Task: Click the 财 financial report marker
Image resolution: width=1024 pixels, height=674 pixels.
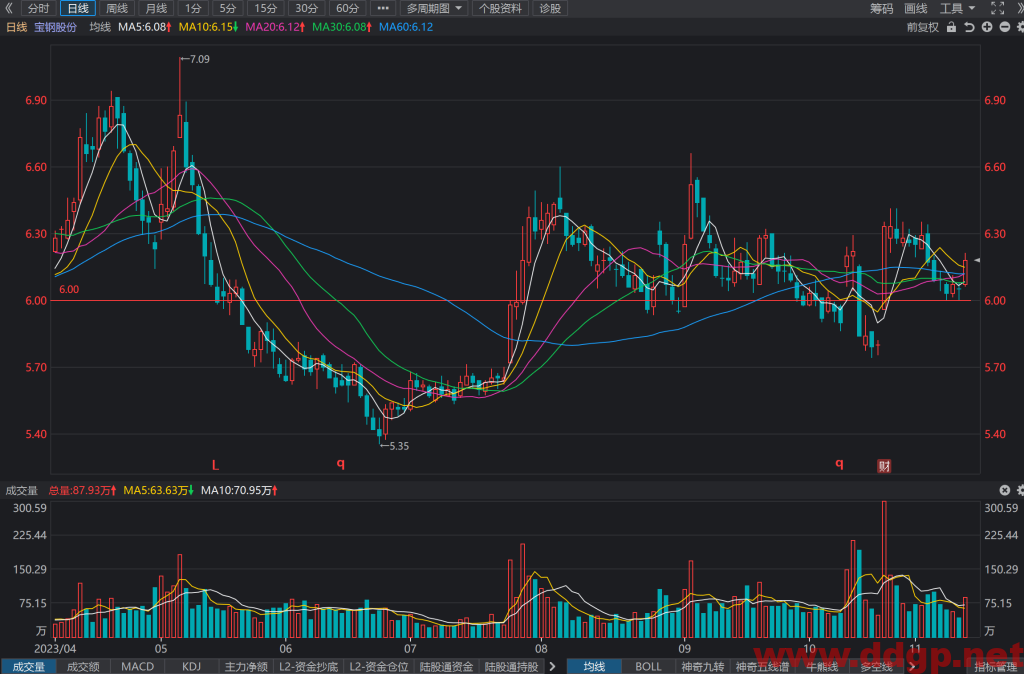Action: tap(884, 466)
